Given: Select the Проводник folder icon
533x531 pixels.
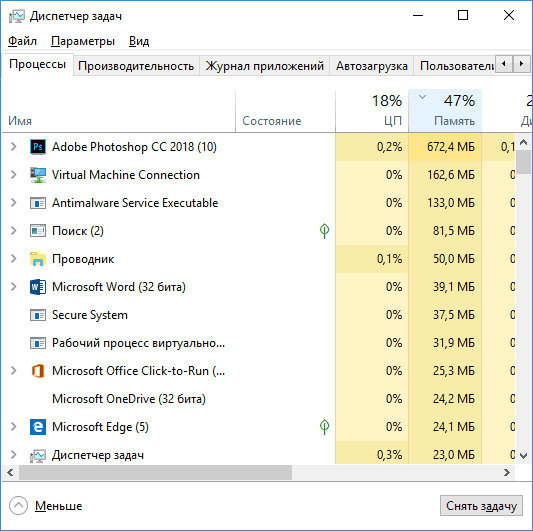Looking at the screenshot, I should tap(38, 259).
